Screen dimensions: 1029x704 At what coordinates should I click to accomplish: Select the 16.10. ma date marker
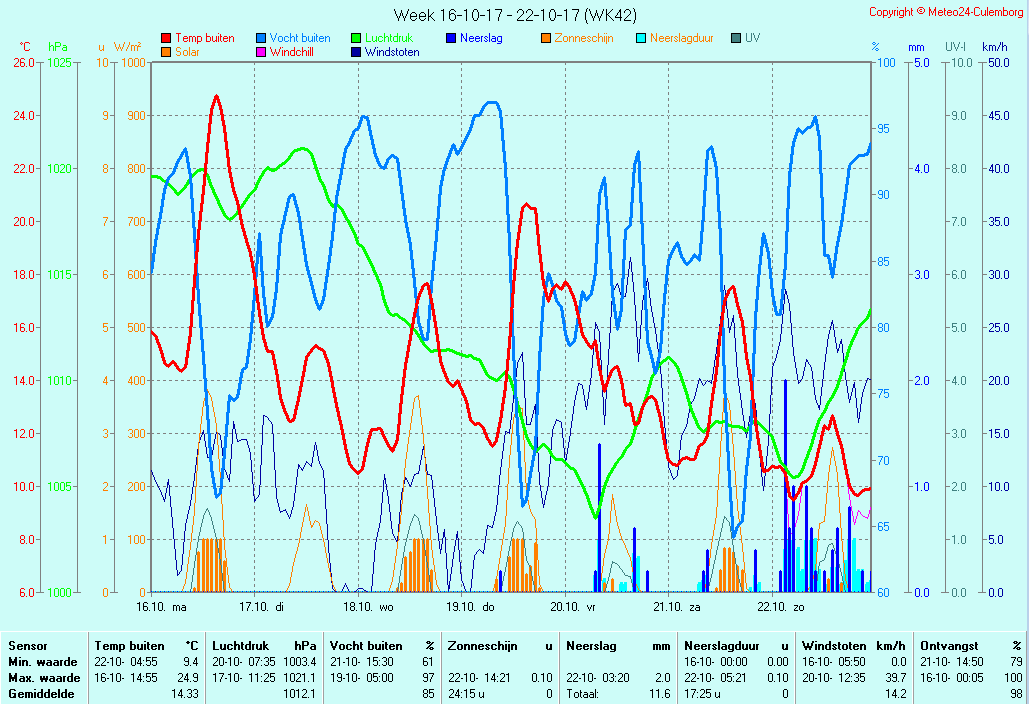[x=162, y=606]
